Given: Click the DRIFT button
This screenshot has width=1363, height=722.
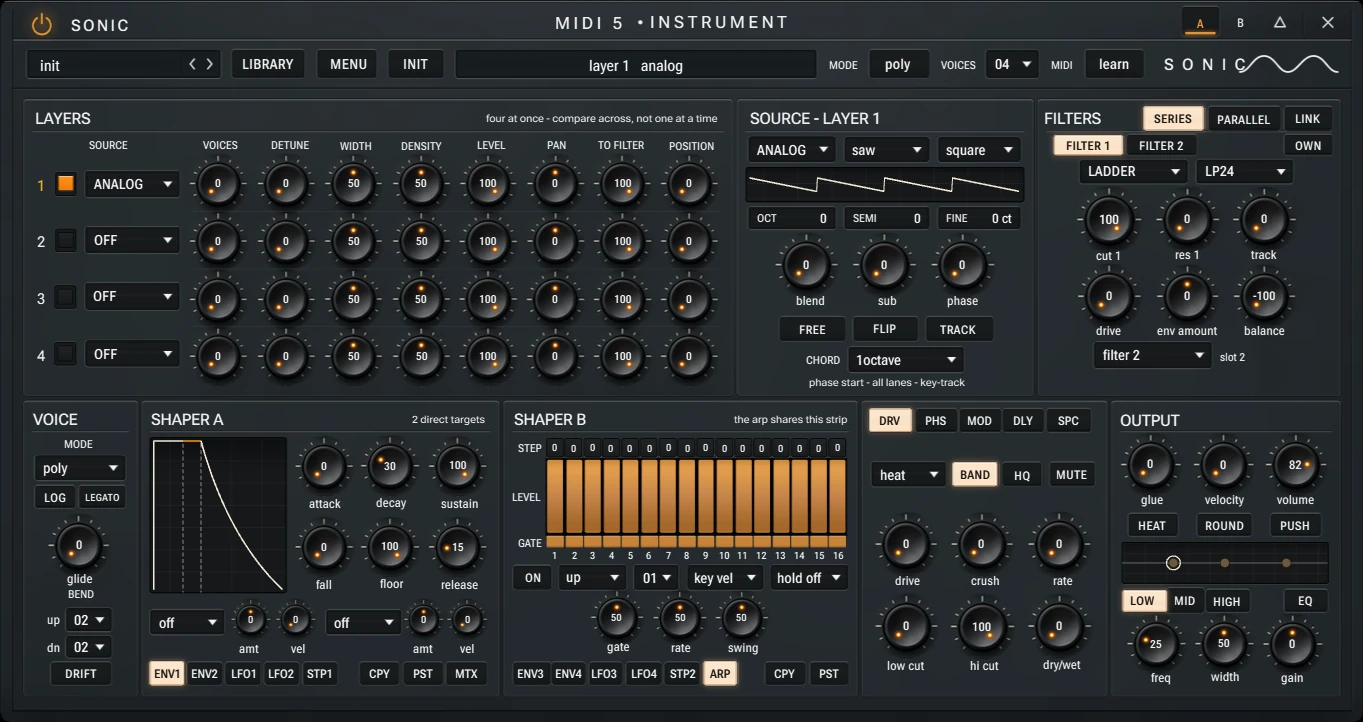Looking at the screenshot, I should (81, 674).
